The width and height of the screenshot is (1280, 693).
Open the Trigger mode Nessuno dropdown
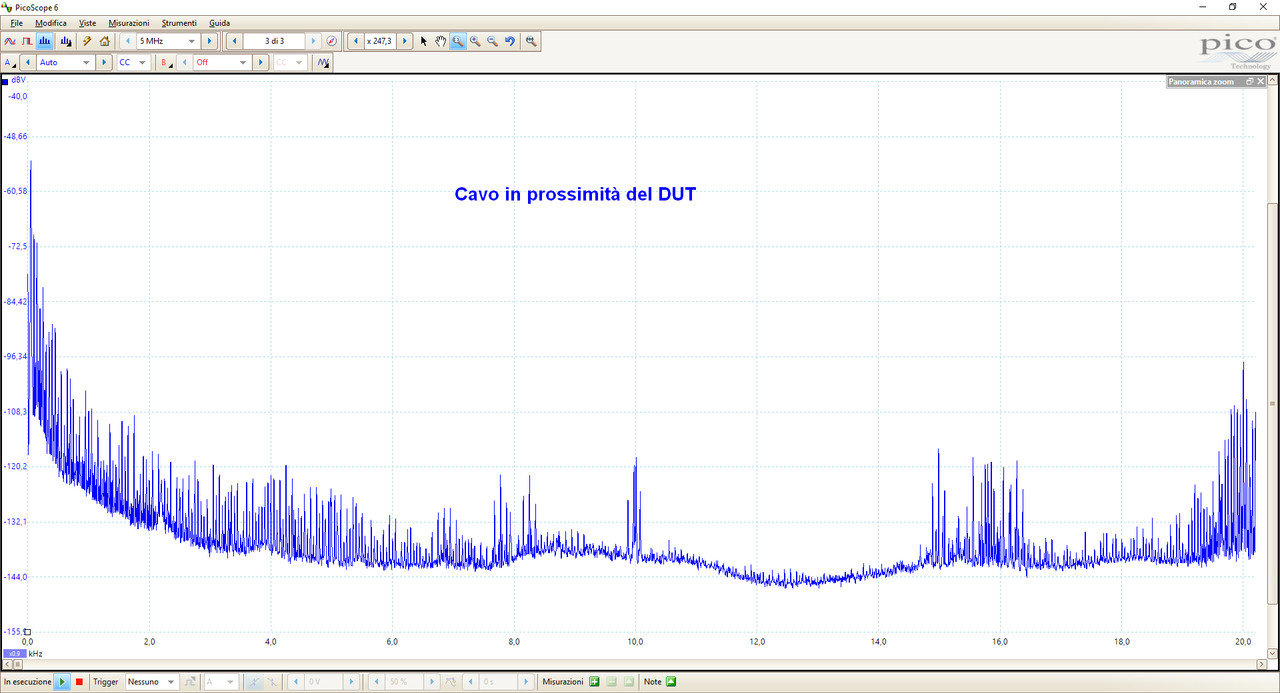[151, 682]
